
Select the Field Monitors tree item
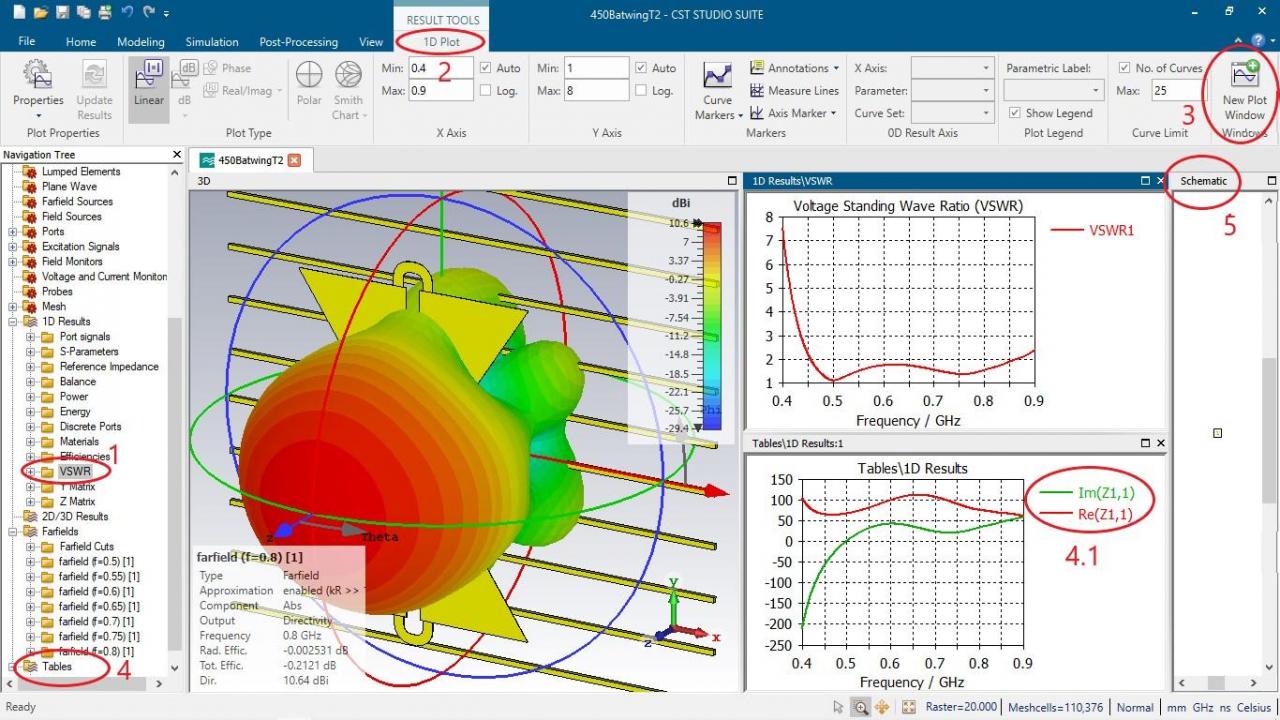pos(70,262)
